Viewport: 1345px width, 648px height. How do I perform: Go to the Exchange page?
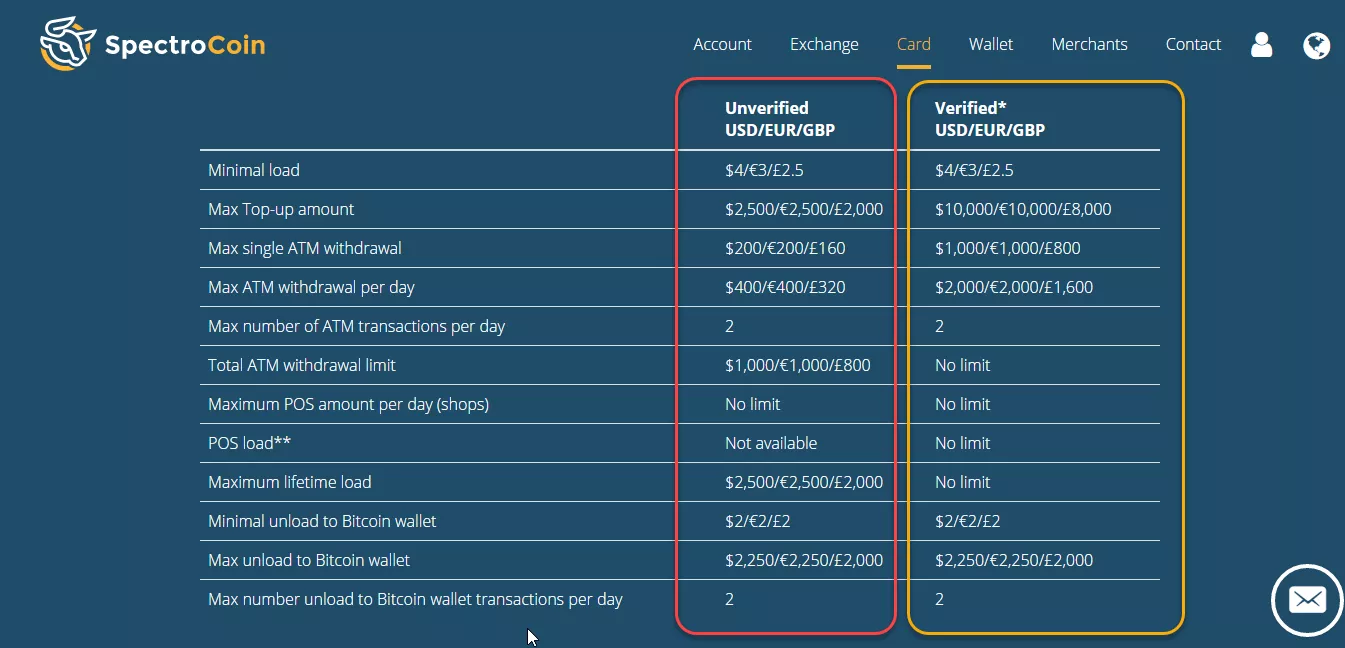pos(824,44)
